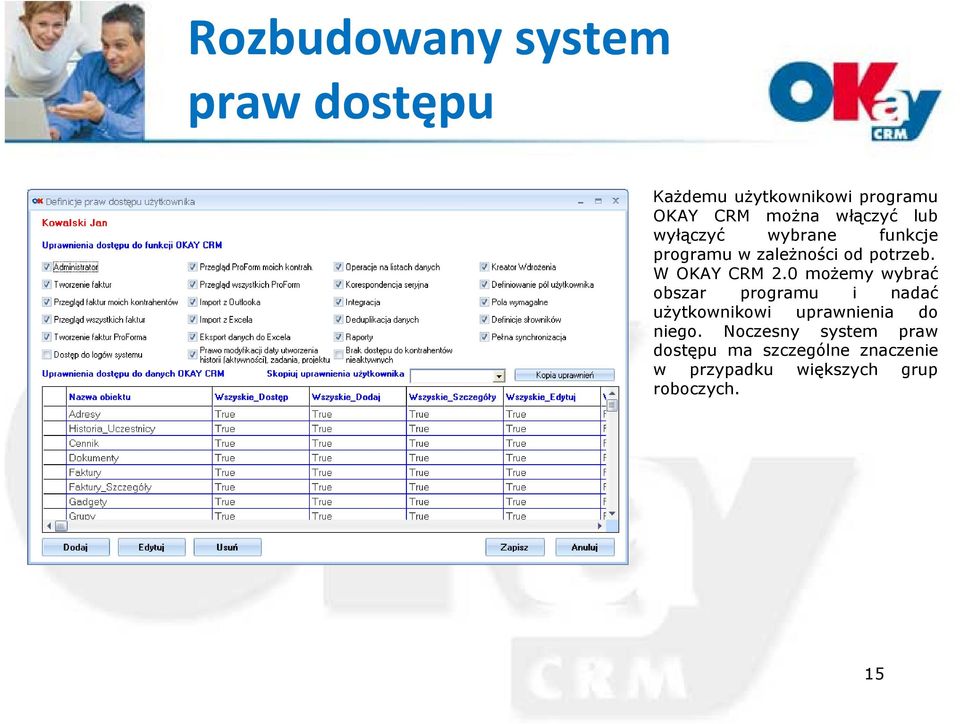Minimize the Definicje praw dostępu window
Viewport: 960px width, 724px height.
580,201
